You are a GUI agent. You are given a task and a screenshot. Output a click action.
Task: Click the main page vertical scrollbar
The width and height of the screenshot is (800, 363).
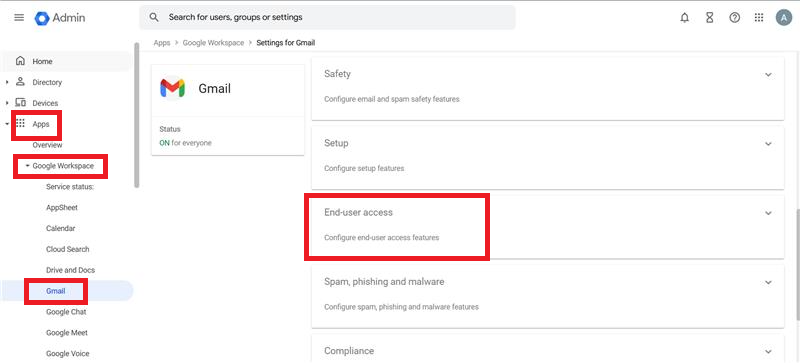797,264
